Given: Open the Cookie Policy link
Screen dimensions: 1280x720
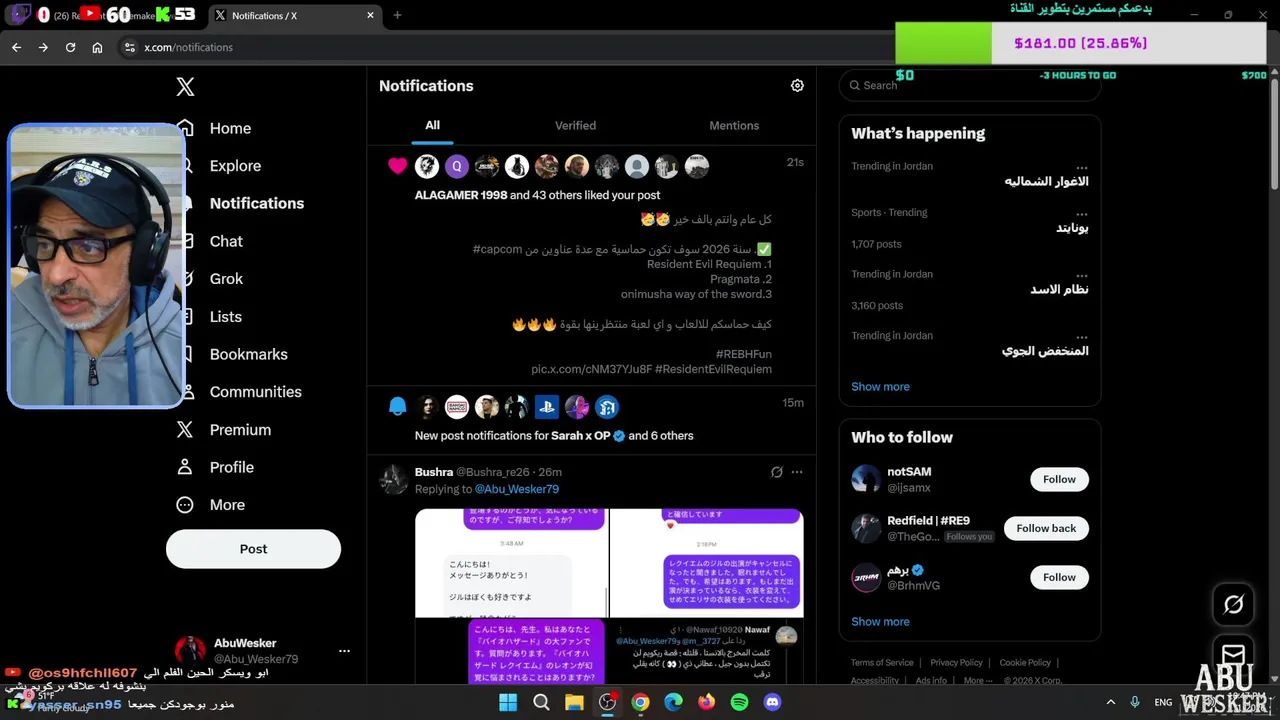Looking at the screenshot, I should pyautogui.click(x=1025, y=663).
